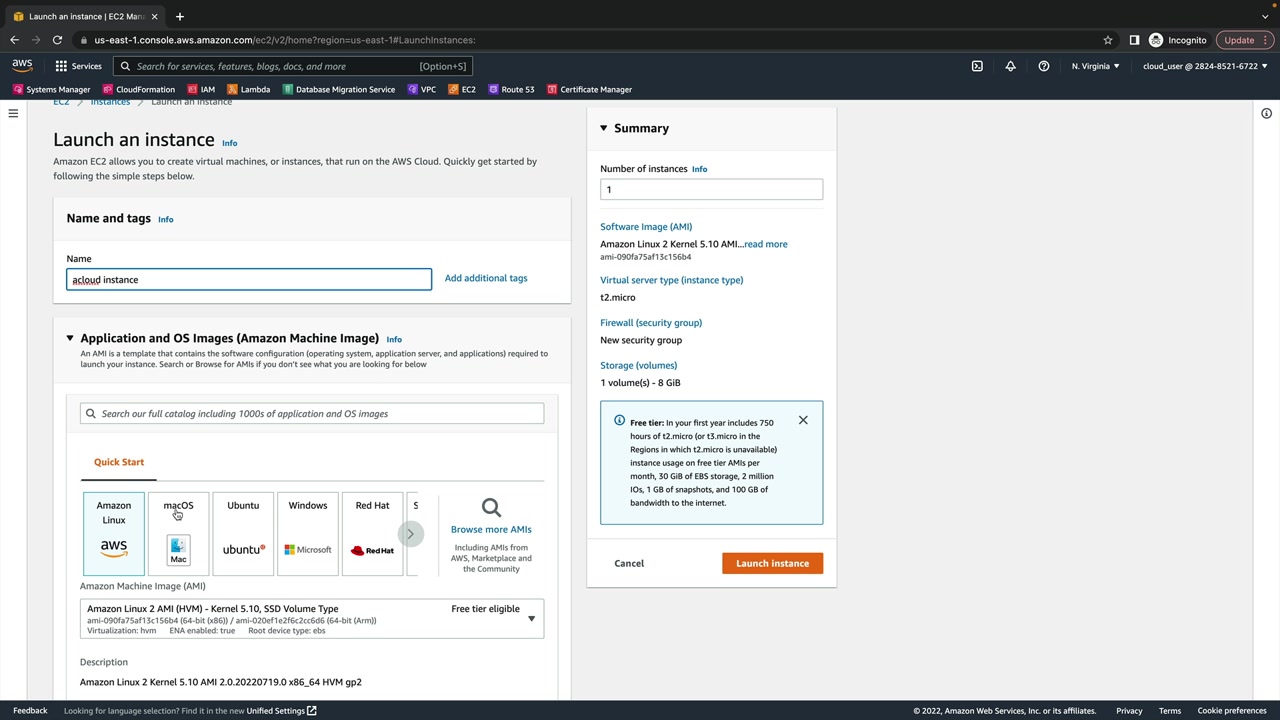Select the Windows AMI tile
1280x720 pixels.
pyautogui.click(x=308, y=534)
